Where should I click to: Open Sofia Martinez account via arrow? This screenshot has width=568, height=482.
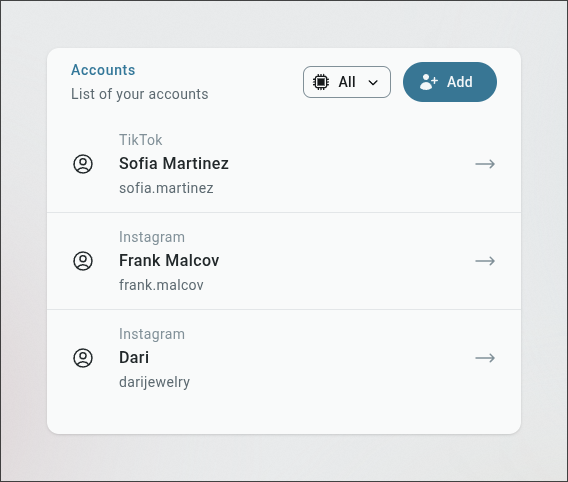[x=485, y=164]
